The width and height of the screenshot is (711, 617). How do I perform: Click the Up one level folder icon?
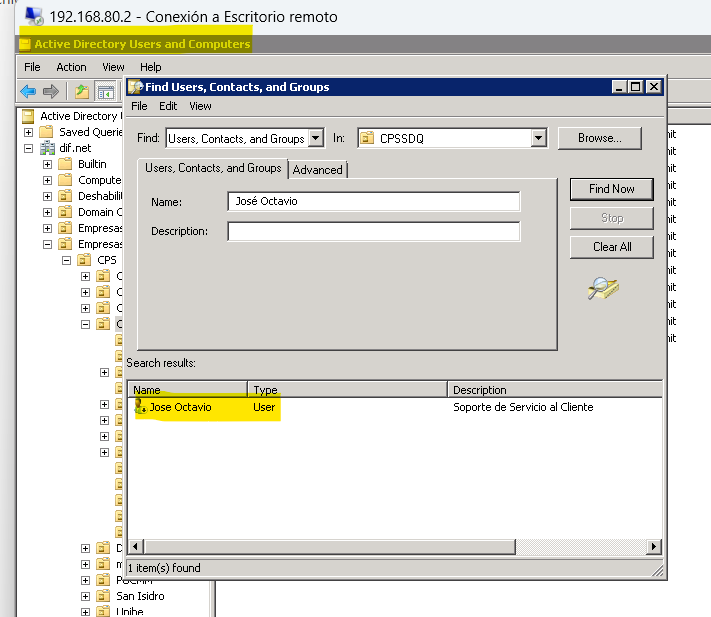click(x=82, y=92)
